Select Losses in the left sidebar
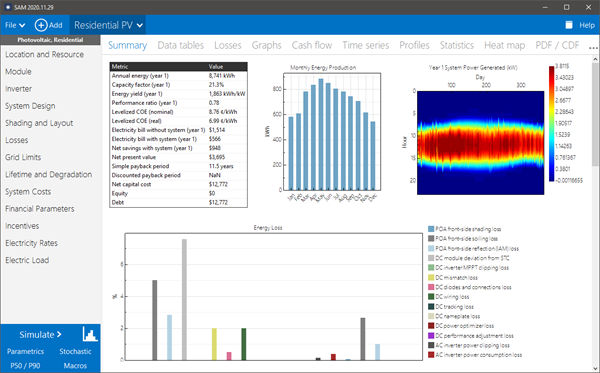 [x=16, y=140]
